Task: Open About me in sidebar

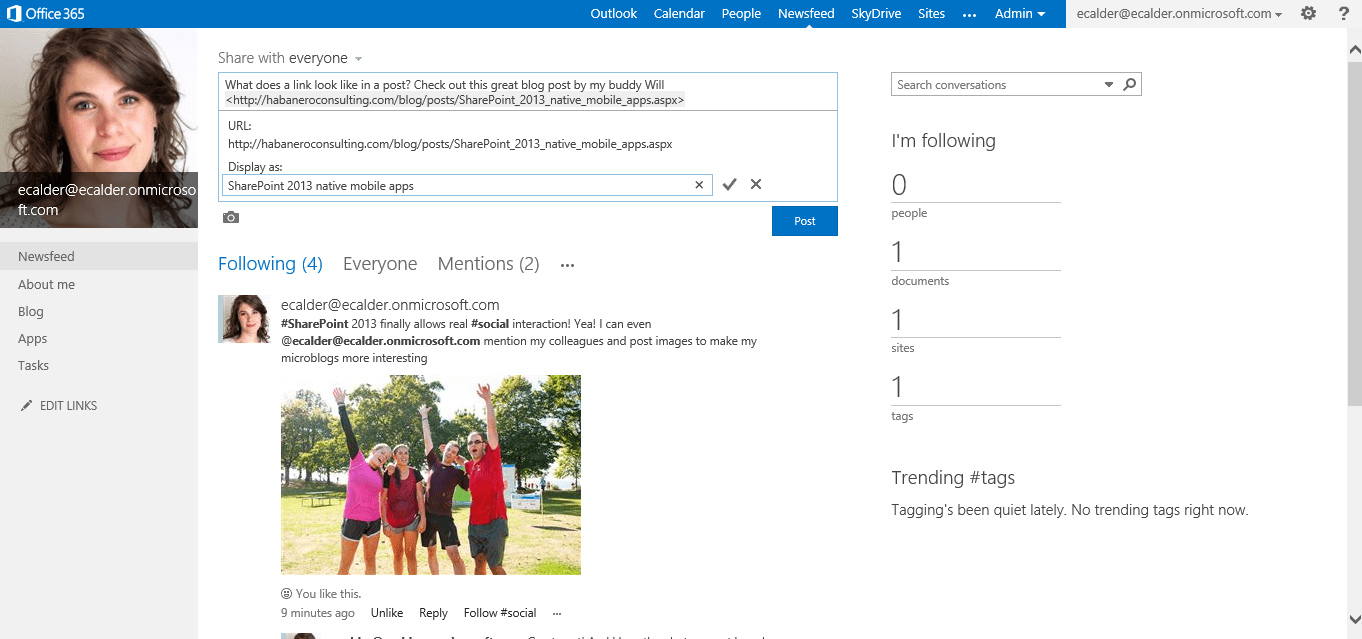Action: point(46,285)
